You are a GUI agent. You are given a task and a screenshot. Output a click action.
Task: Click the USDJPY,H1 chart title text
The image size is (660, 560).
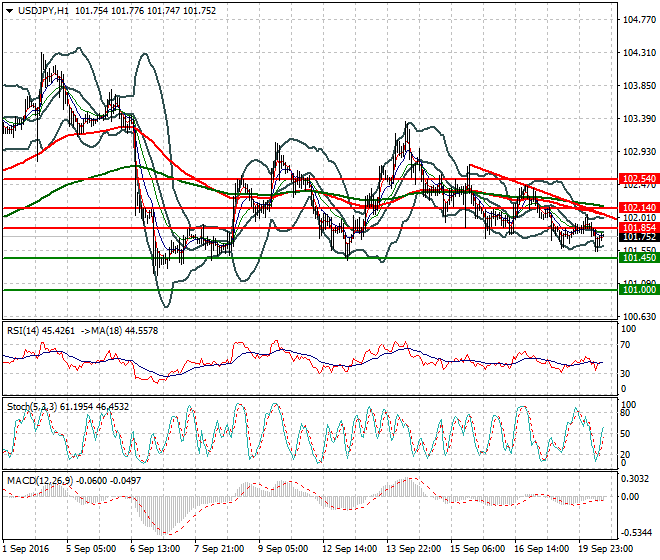(43, 9)
